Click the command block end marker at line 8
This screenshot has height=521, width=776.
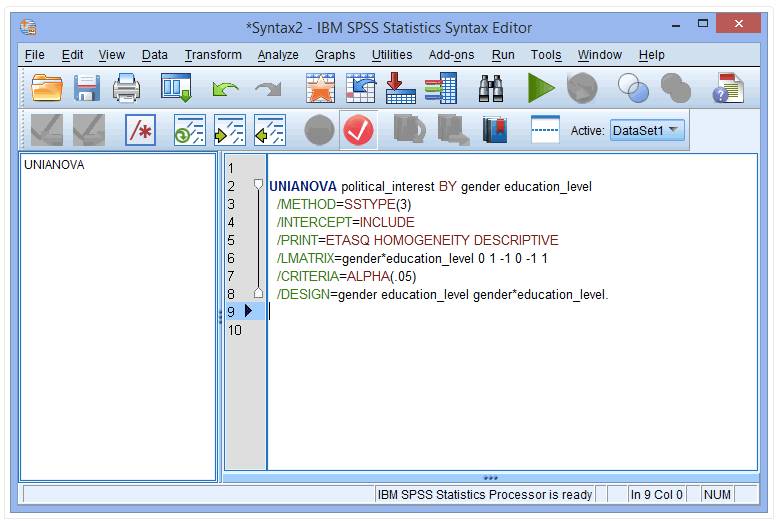click(258, 293)
